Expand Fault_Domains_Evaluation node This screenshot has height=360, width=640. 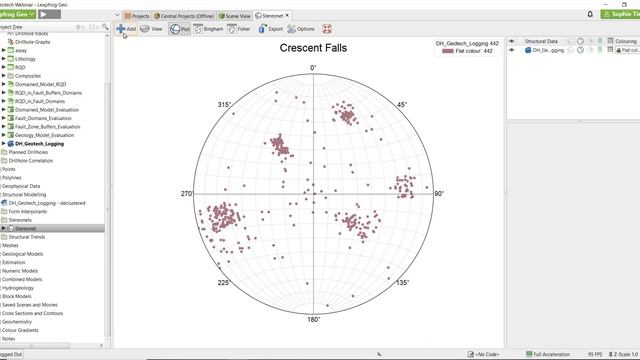tap(4, 118)
